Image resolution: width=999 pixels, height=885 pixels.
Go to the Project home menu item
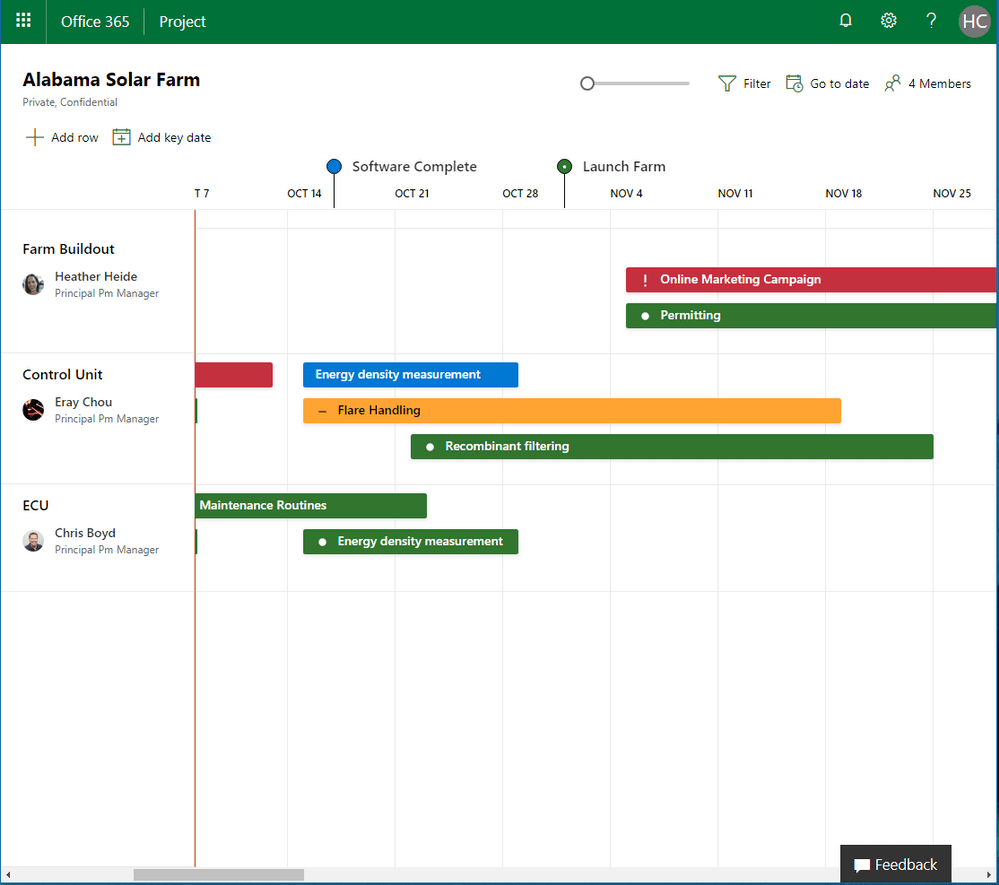coord(182,21)
